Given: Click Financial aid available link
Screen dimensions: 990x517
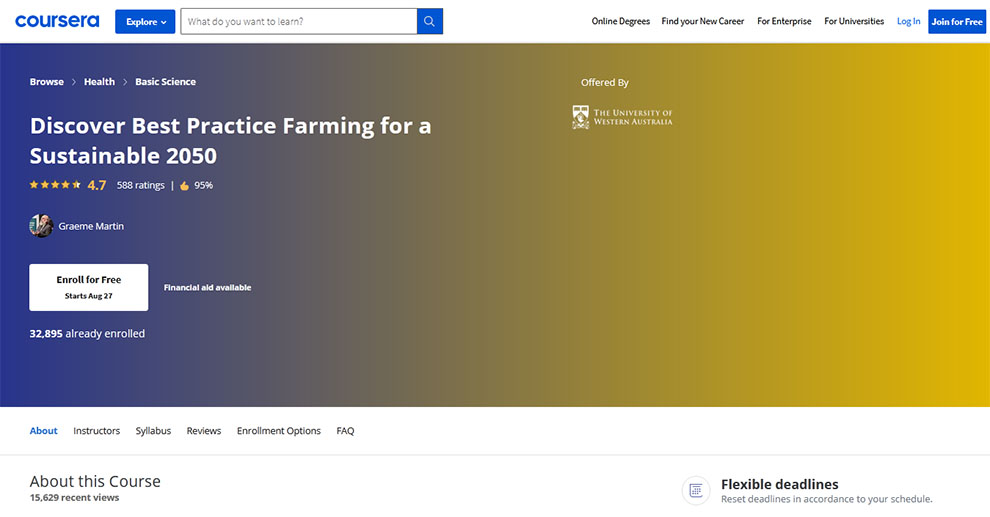Looking at the screenshot, I should tap(207, 287).
